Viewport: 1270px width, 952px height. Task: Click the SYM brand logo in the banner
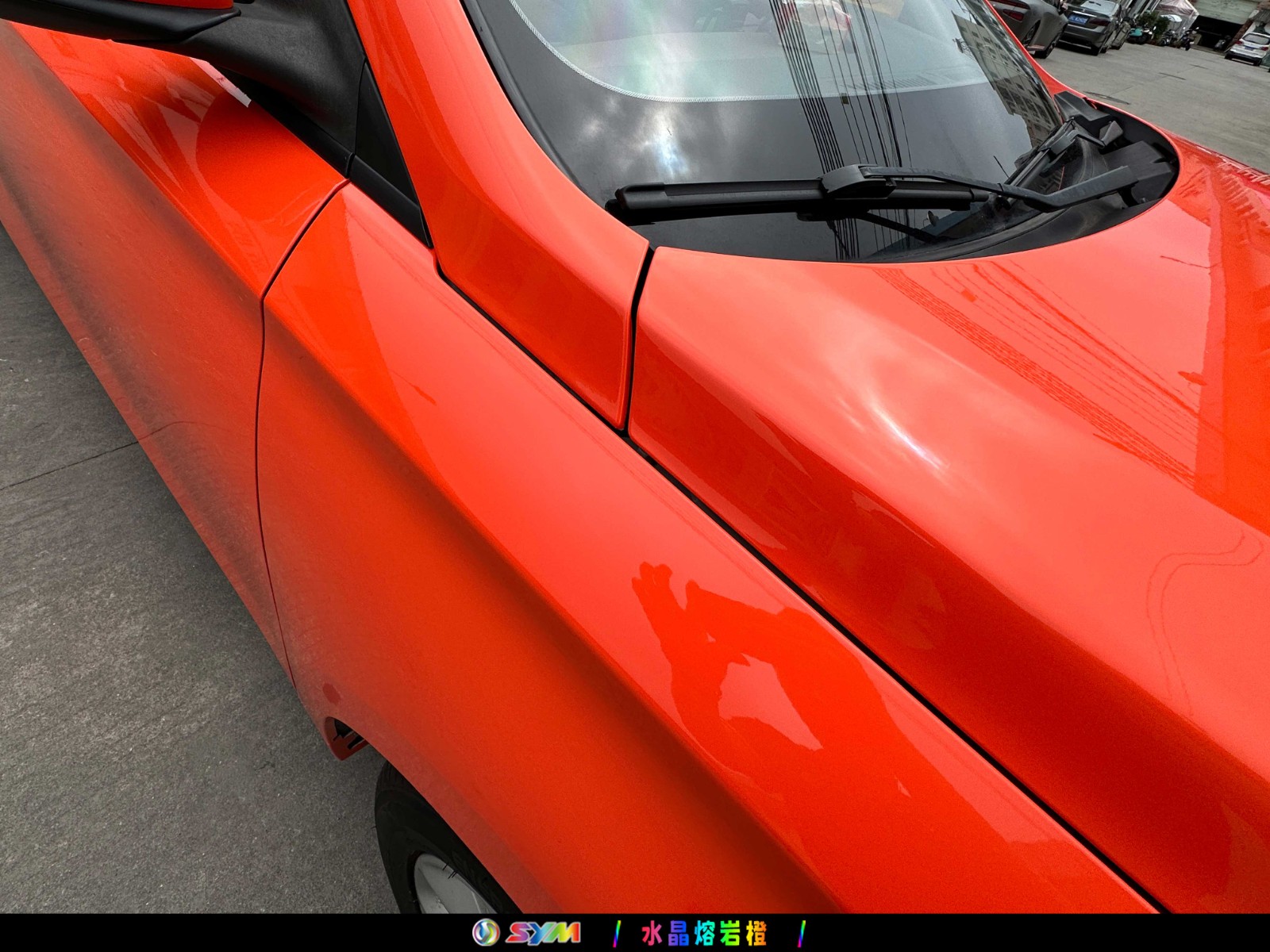pos(526,933)
